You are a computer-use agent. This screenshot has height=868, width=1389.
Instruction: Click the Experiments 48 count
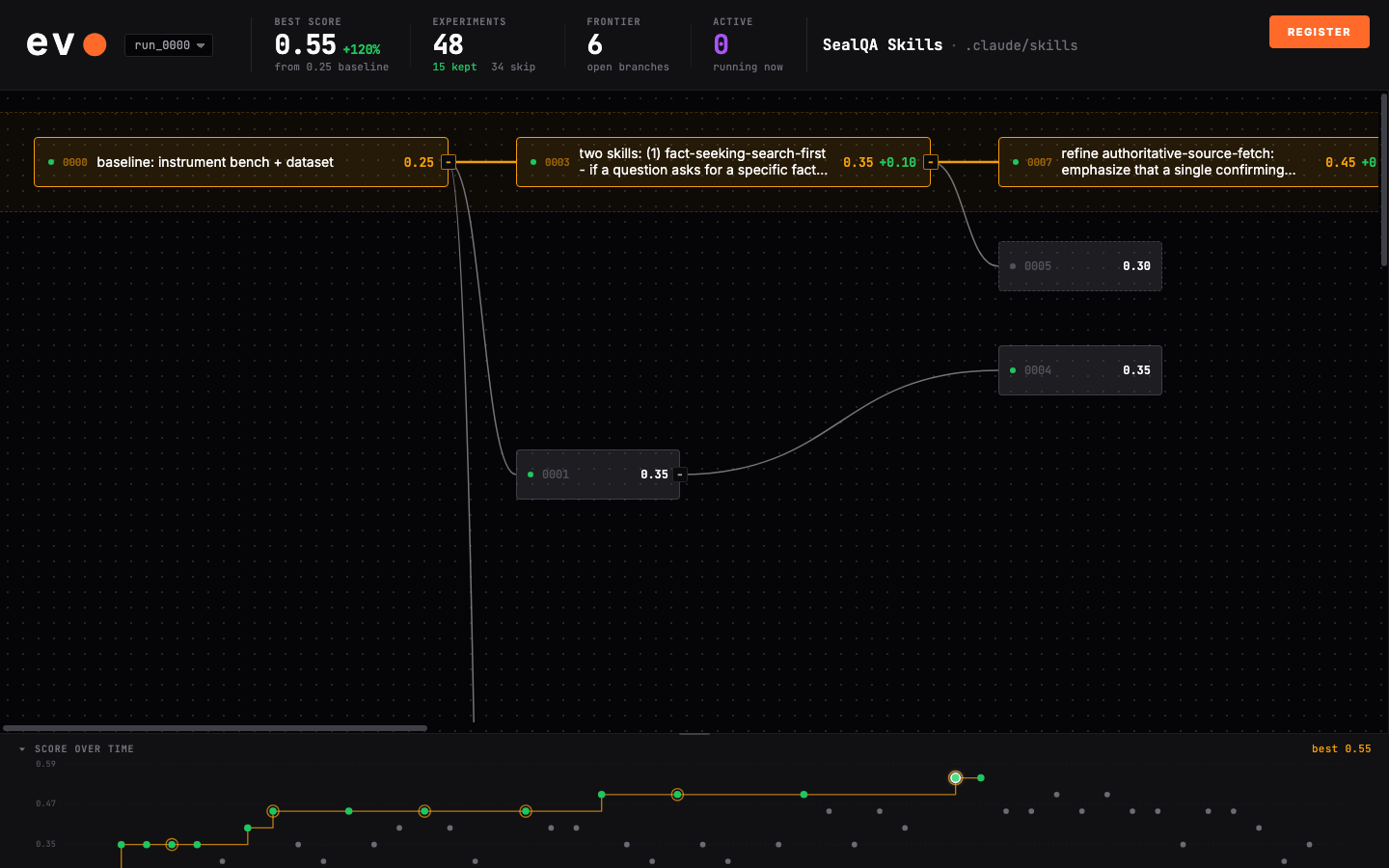click(x=448, y=44)
